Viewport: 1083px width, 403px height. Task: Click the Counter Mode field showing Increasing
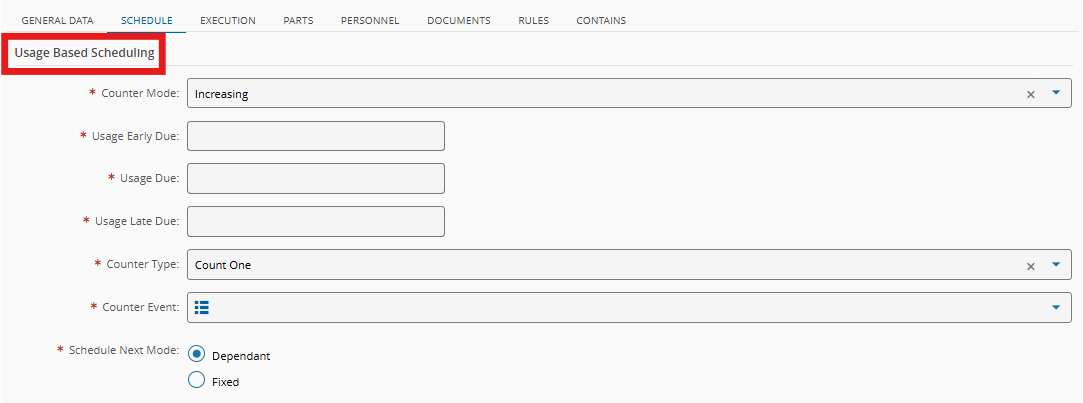[629, 93]
